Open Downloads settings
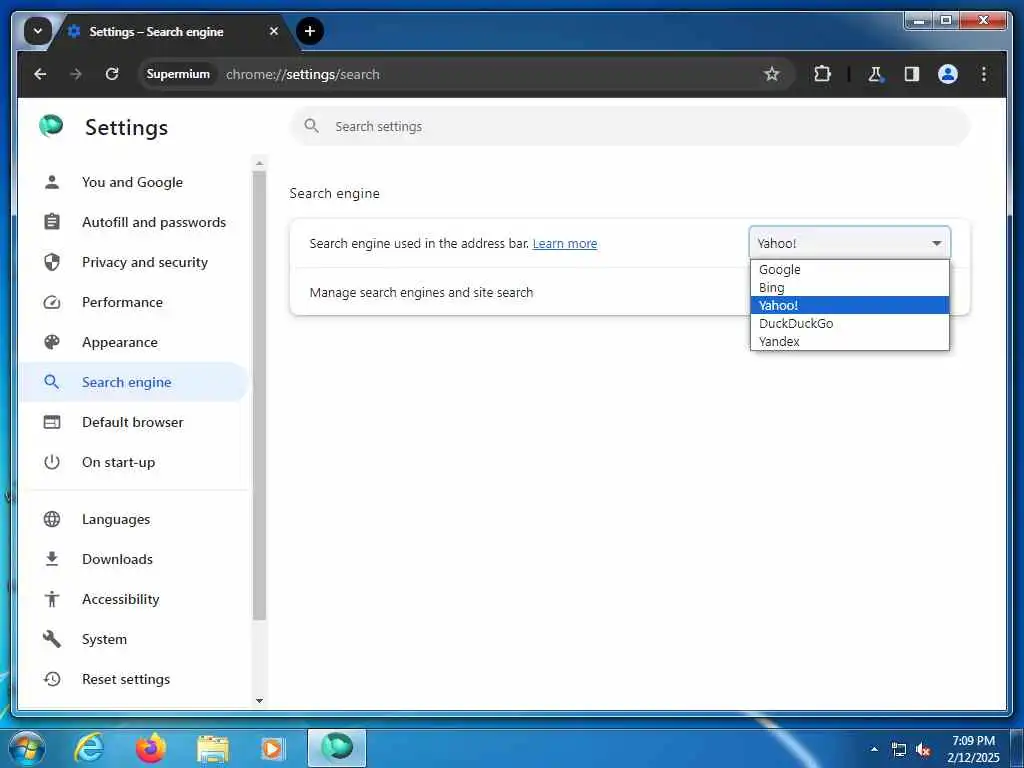 tap(133, 559)
